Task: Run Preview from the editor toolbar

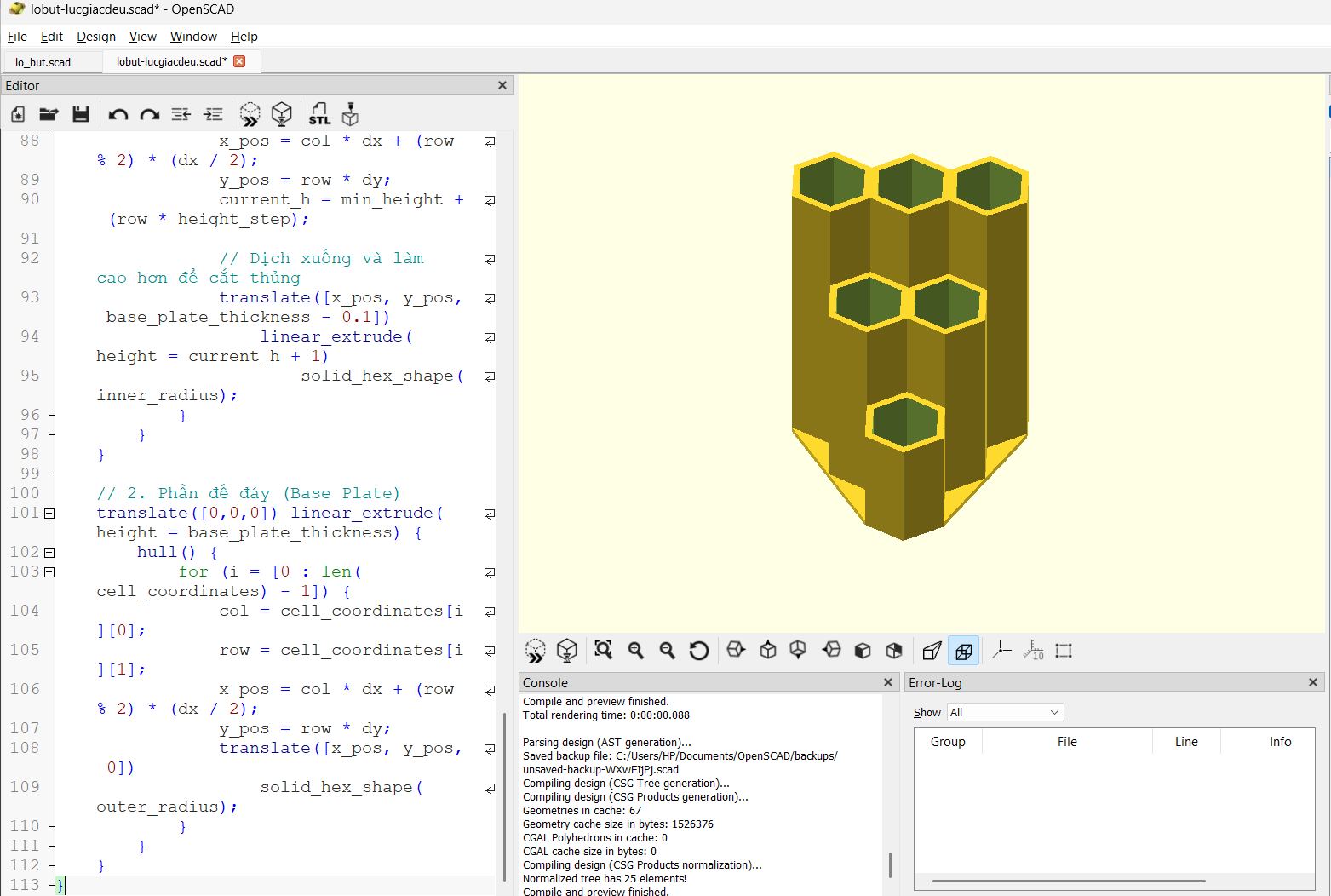Action: tap(250, 114)
